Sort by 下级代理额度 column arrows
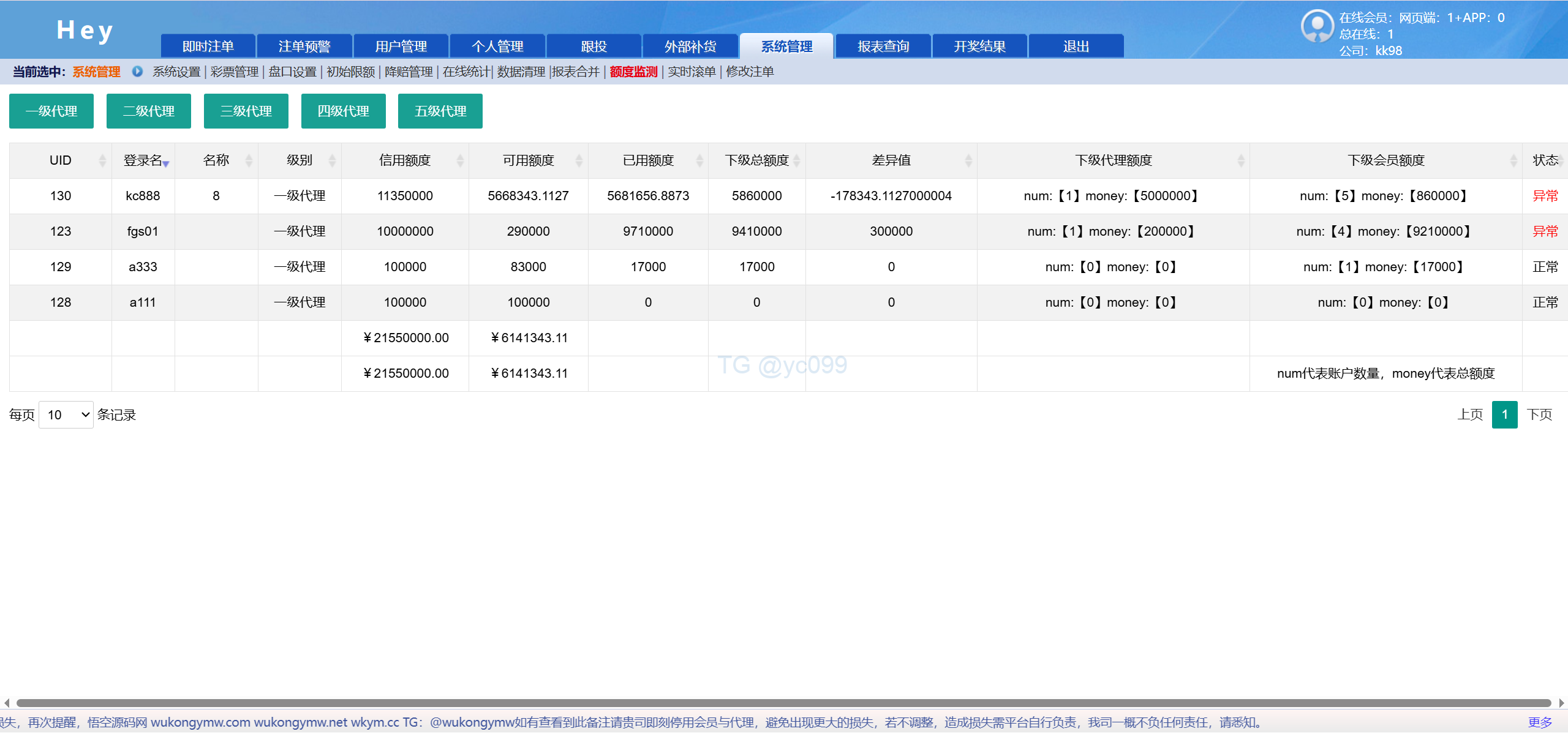Image resolution: width=1568 pixels, height=734 pixels. click(1241, 160)
